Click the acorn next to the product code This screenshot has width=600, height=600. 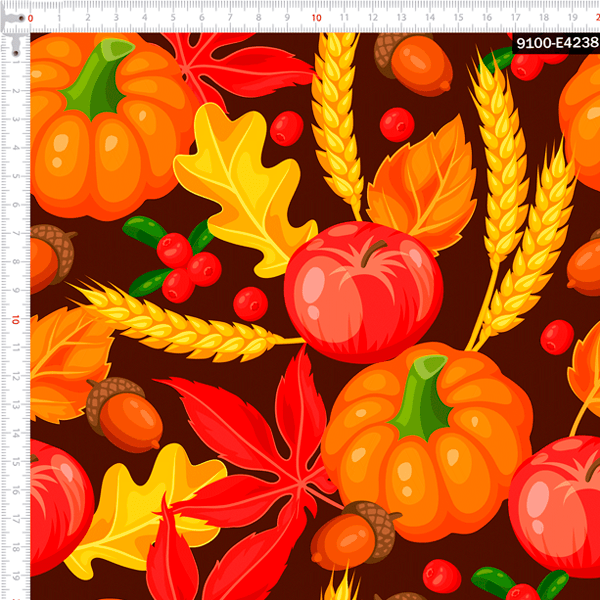(415, 64)
